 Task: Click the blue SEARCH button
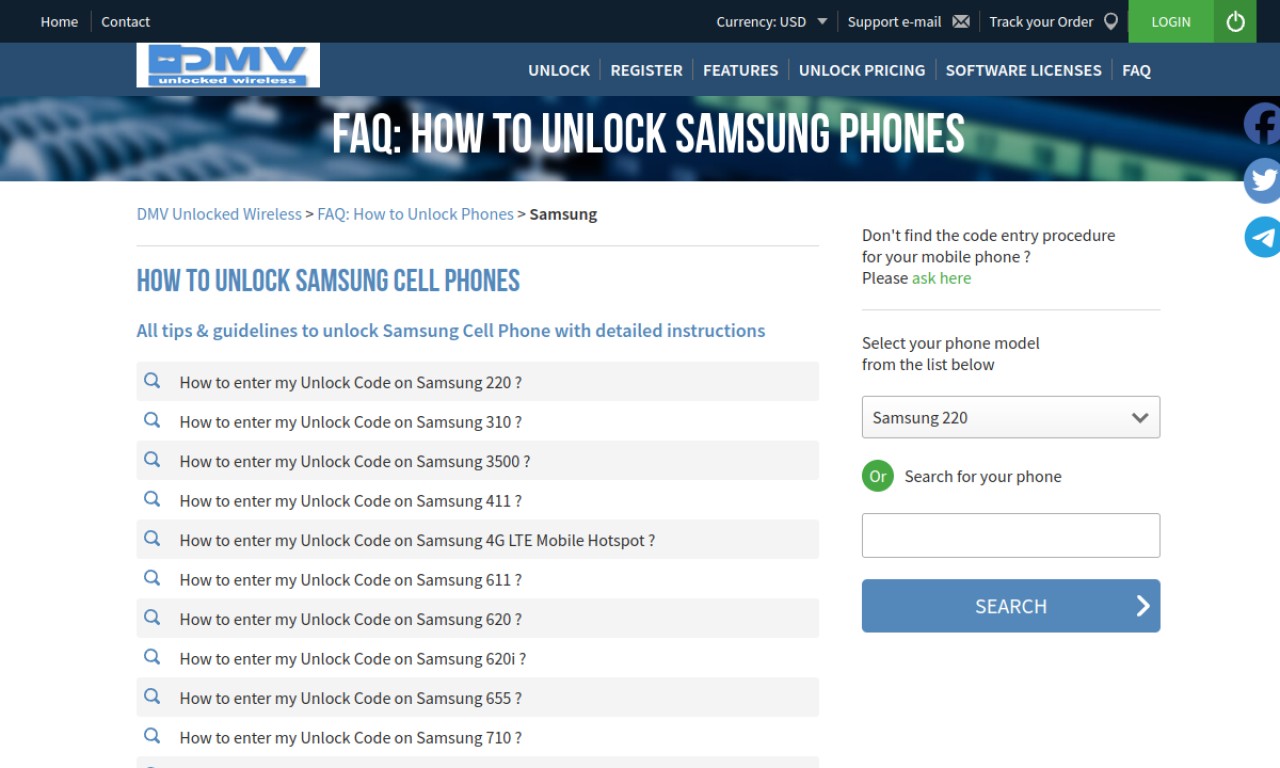click(1011, 606)
